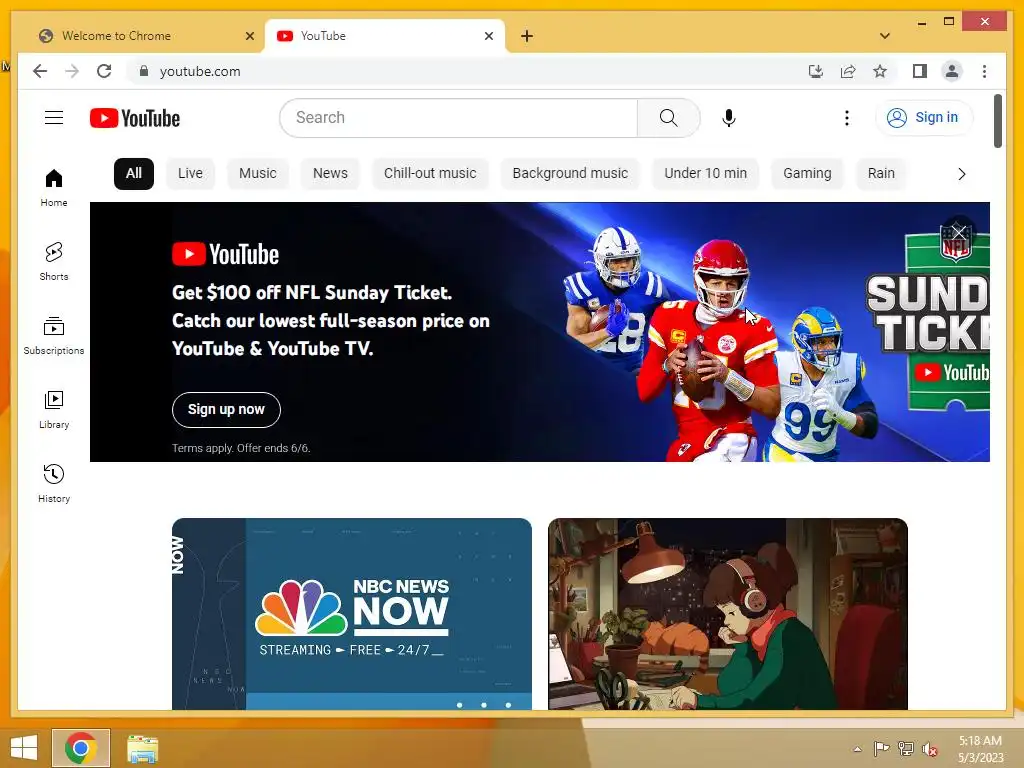The width and height of the screenshot is (1024, 768).
Task: Filter videos by News chip
Action: (x=330, y=174)
